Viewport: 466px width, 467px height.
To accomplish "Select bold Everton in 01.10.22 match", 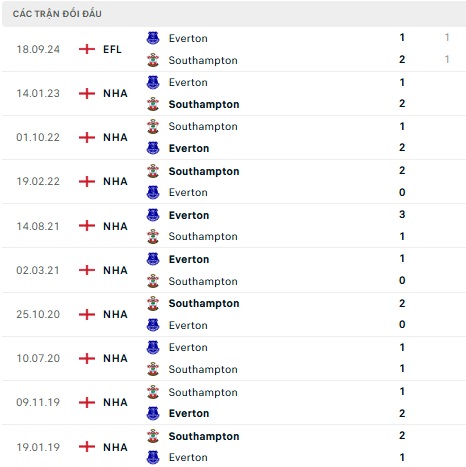I will point(189,148).
